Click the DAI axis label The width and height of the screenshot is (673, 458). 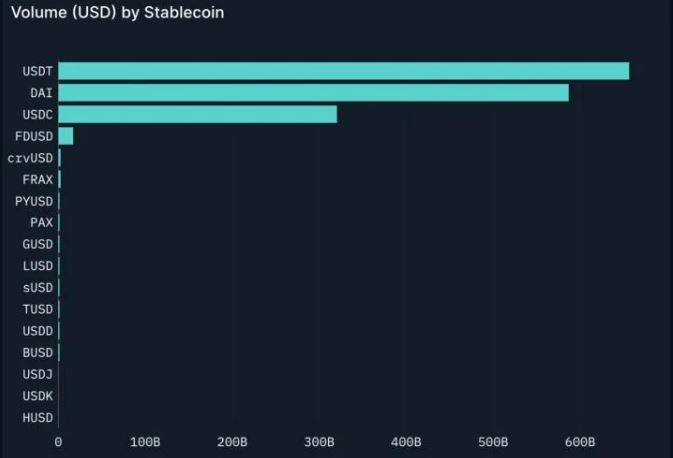click(x=41, y=93)
